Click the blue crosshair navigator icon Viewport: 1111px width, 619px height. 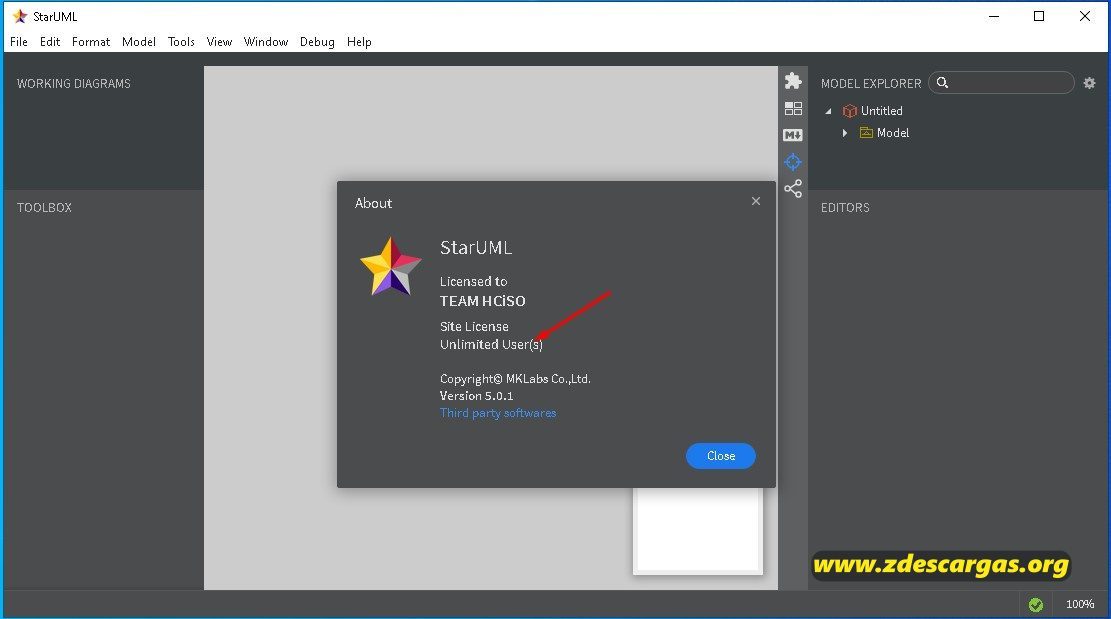pos(793,162)
